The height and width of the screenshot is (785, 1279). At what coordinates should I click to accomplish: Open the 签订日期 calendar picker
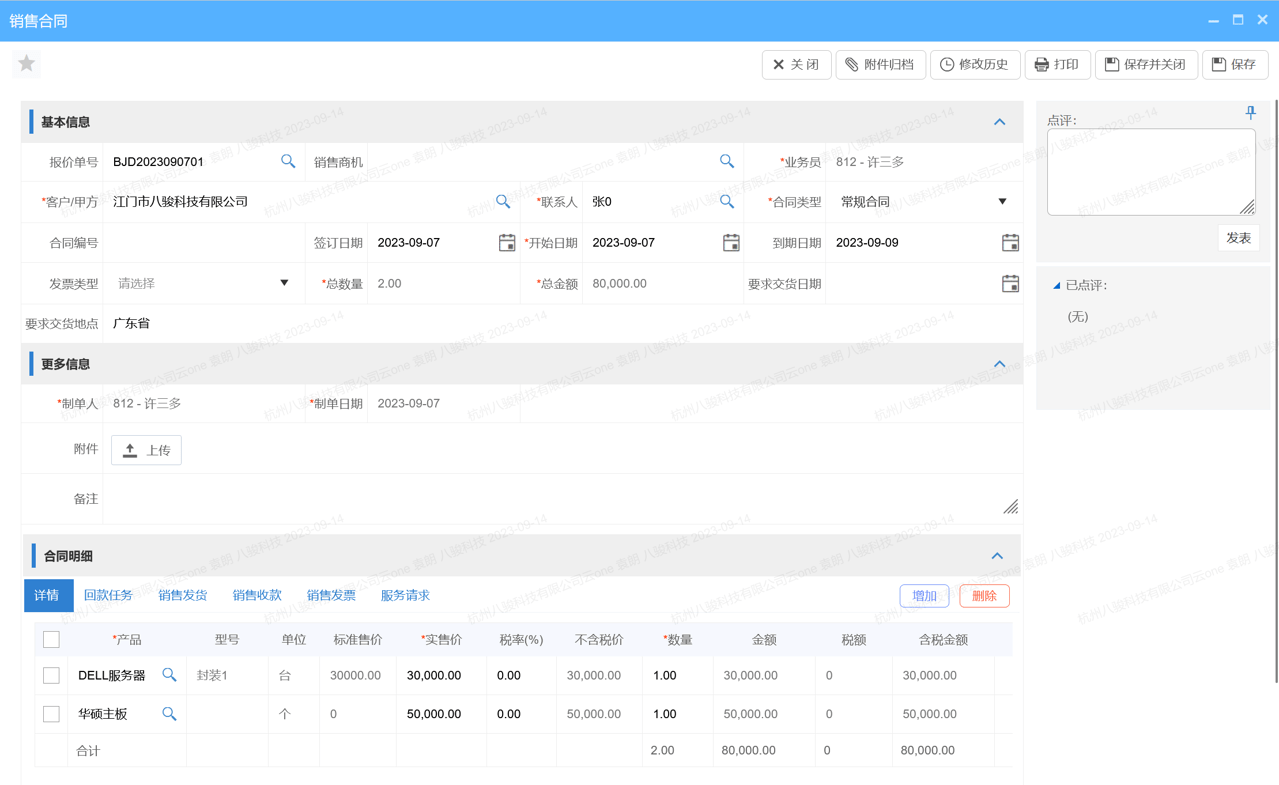(507, 242)
